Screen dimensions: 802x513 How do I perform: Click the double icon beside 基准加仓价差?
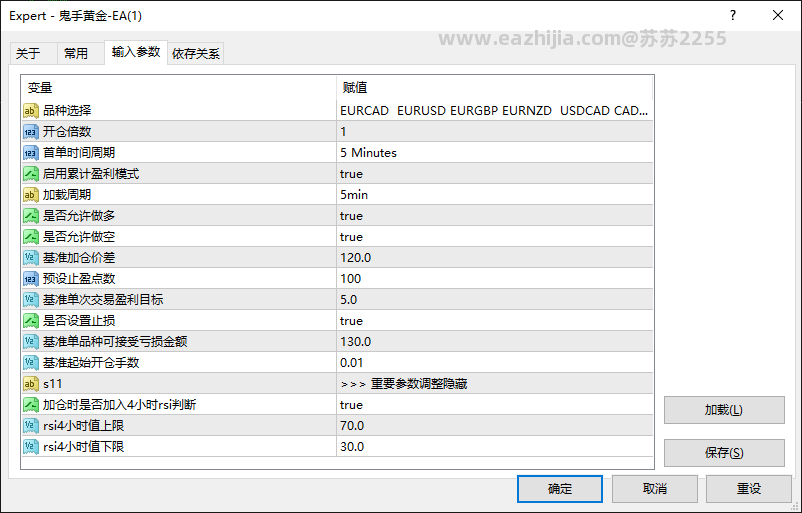pyautogui.click(x=31, y=258)
